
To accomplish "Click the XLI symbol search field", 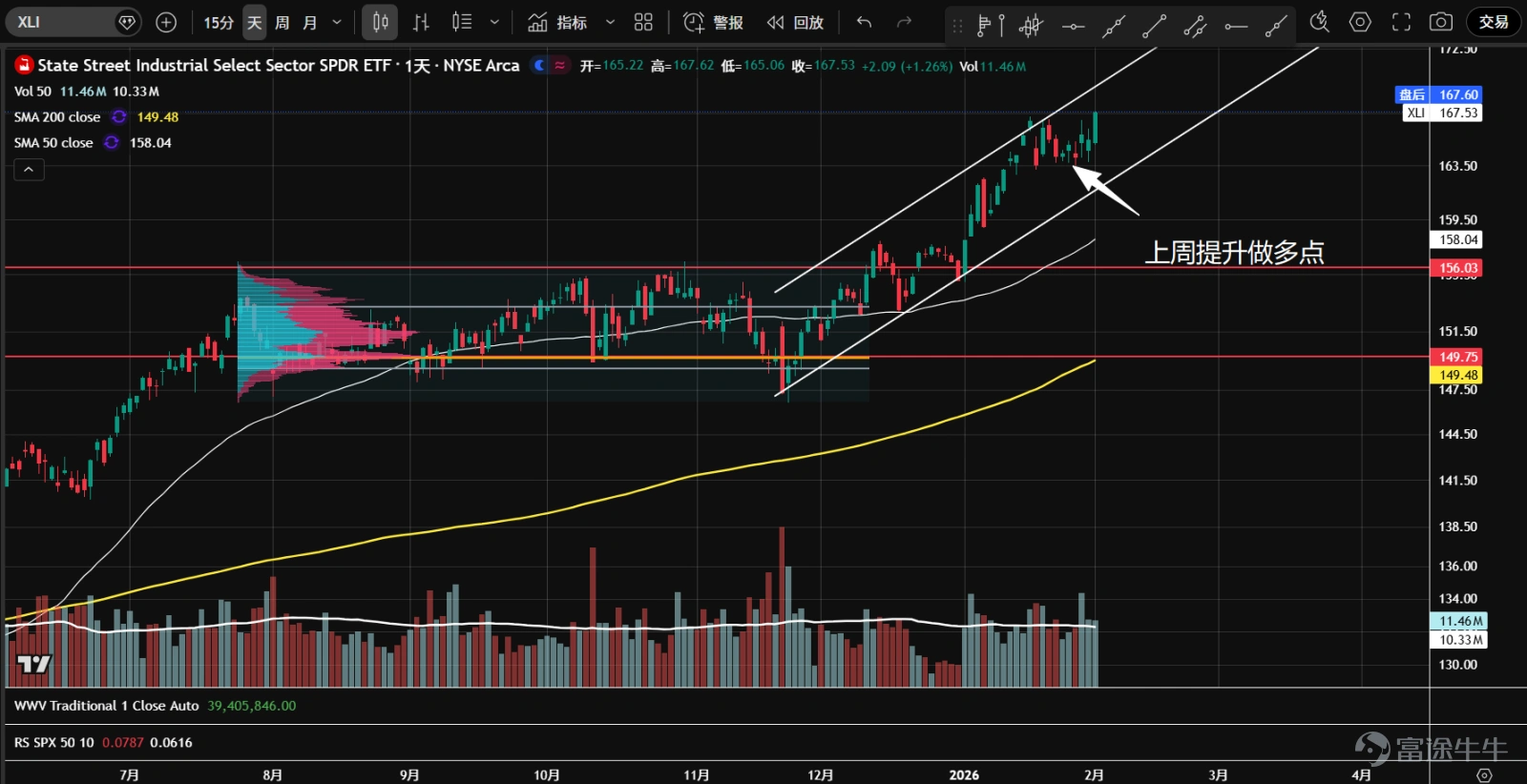I will pyautogui.click(x=73, y=22).
